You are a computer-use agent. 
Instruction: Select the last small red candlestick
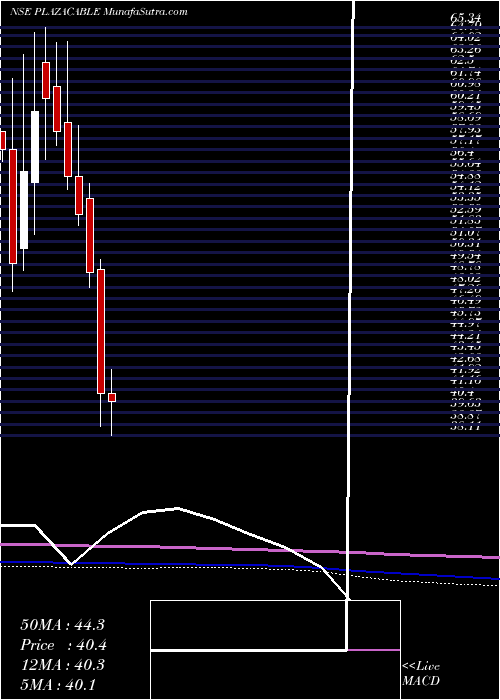coord(112,397)
